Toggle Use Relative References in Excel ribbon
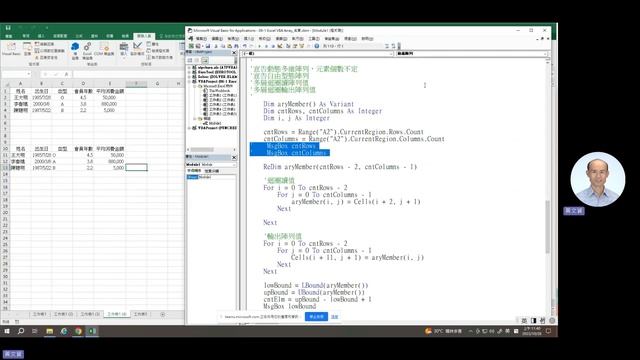The width and height of the screenshot is (640, 360). (x=49, y=51)
